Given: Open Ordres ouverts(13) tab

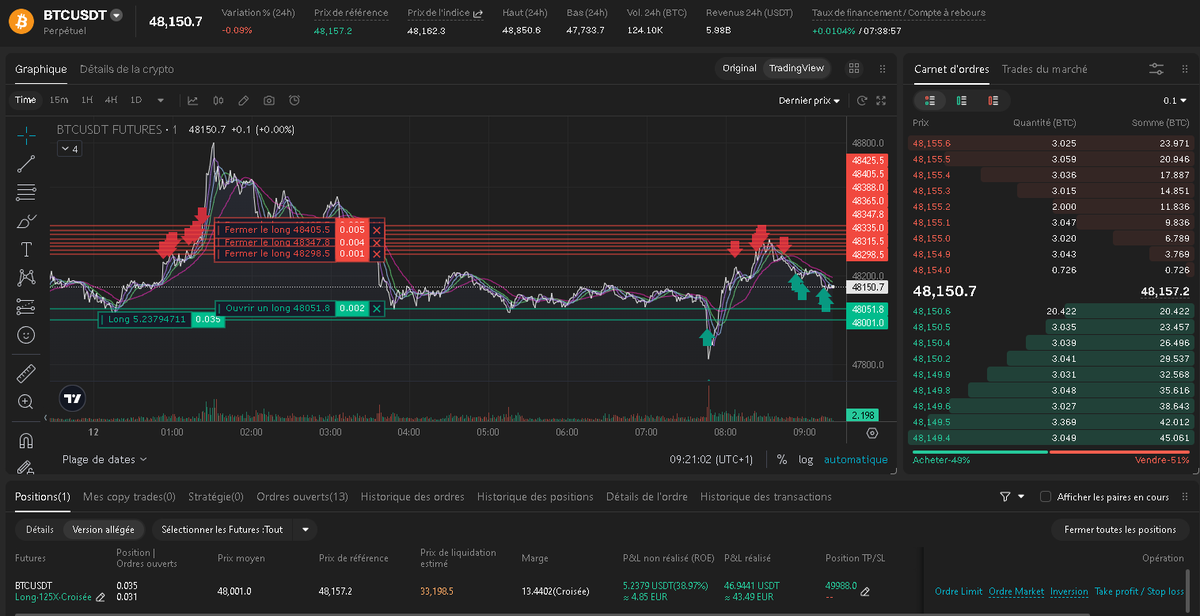Looking at the screenshot, I should [x=303, y=497].
